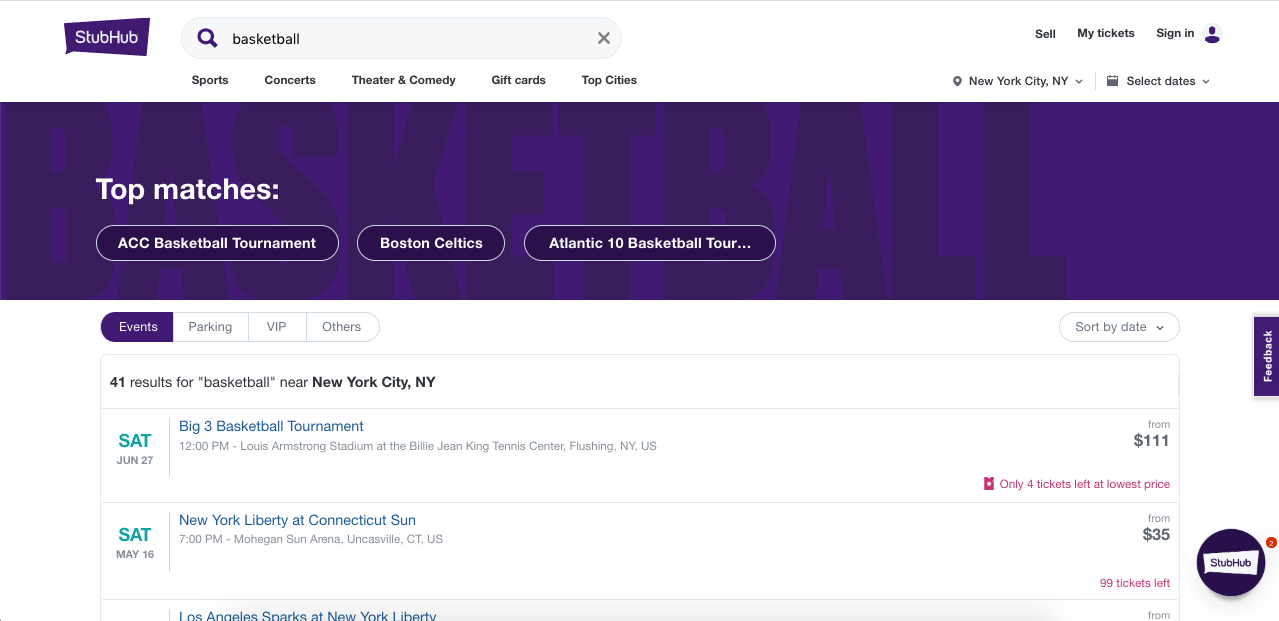This screenshot has height=621, width=1279.
Task: Open the Feedback side tab
Action: click(x=1266, y=357)
